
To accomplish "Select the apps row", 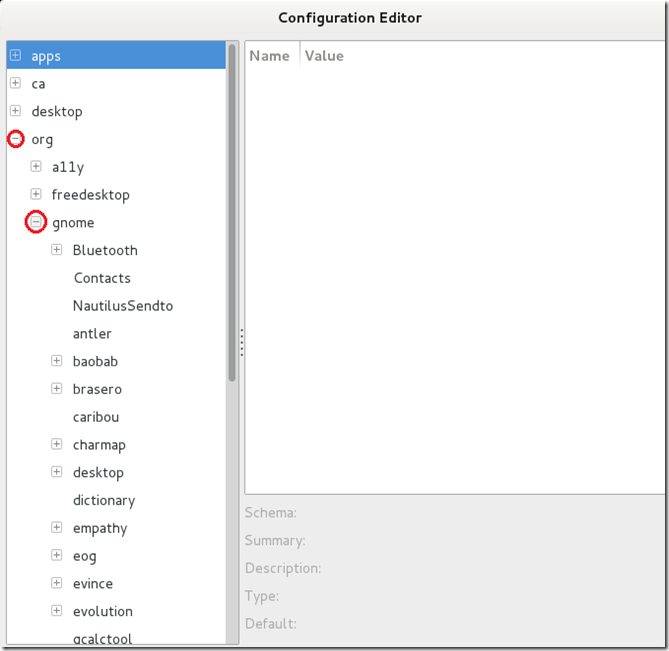I will [x=116, y=55].
